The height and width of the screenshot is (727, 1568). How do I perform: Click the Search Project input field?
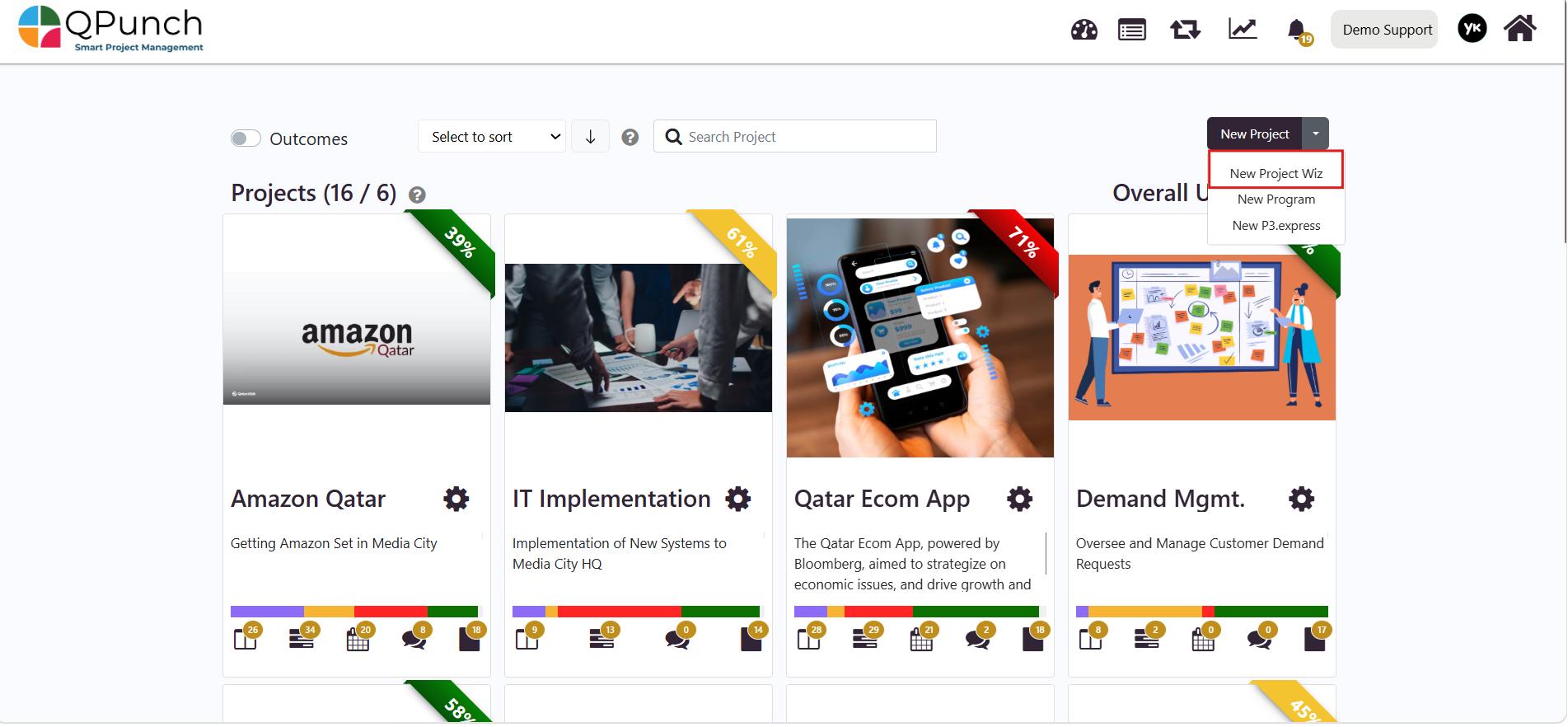pyautogui.click(x=795, y=137)
